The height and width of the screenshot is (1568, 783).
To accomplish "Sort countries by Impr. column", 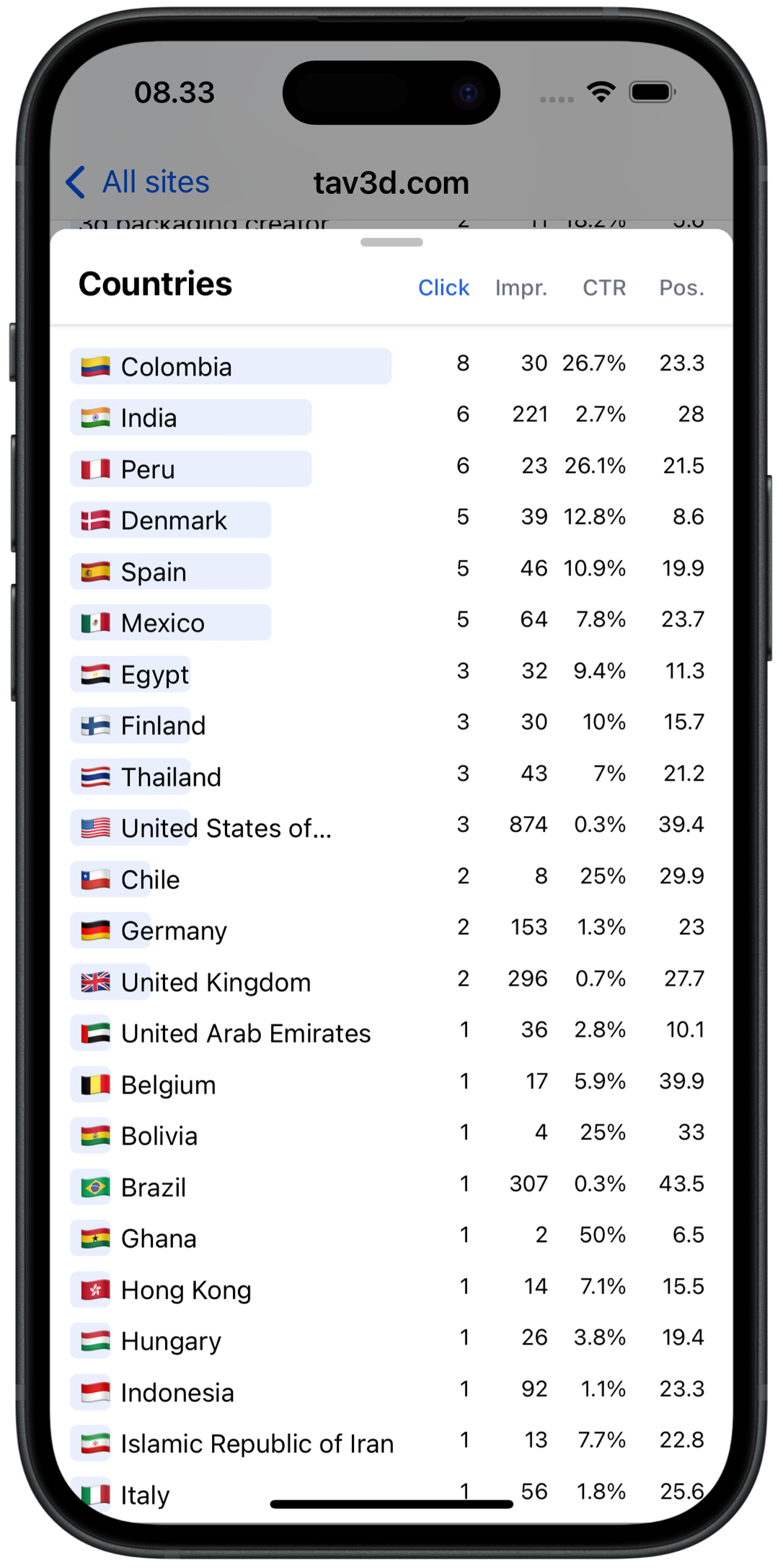I will click(x=521, y=288).
